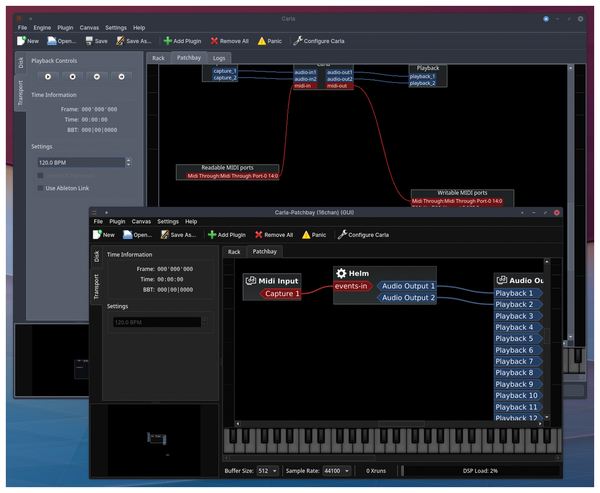The height and width of the screenshot is (493, 600).
Task: Open File menu in Carla-Patchbay front window
Action: coord(98,221)
